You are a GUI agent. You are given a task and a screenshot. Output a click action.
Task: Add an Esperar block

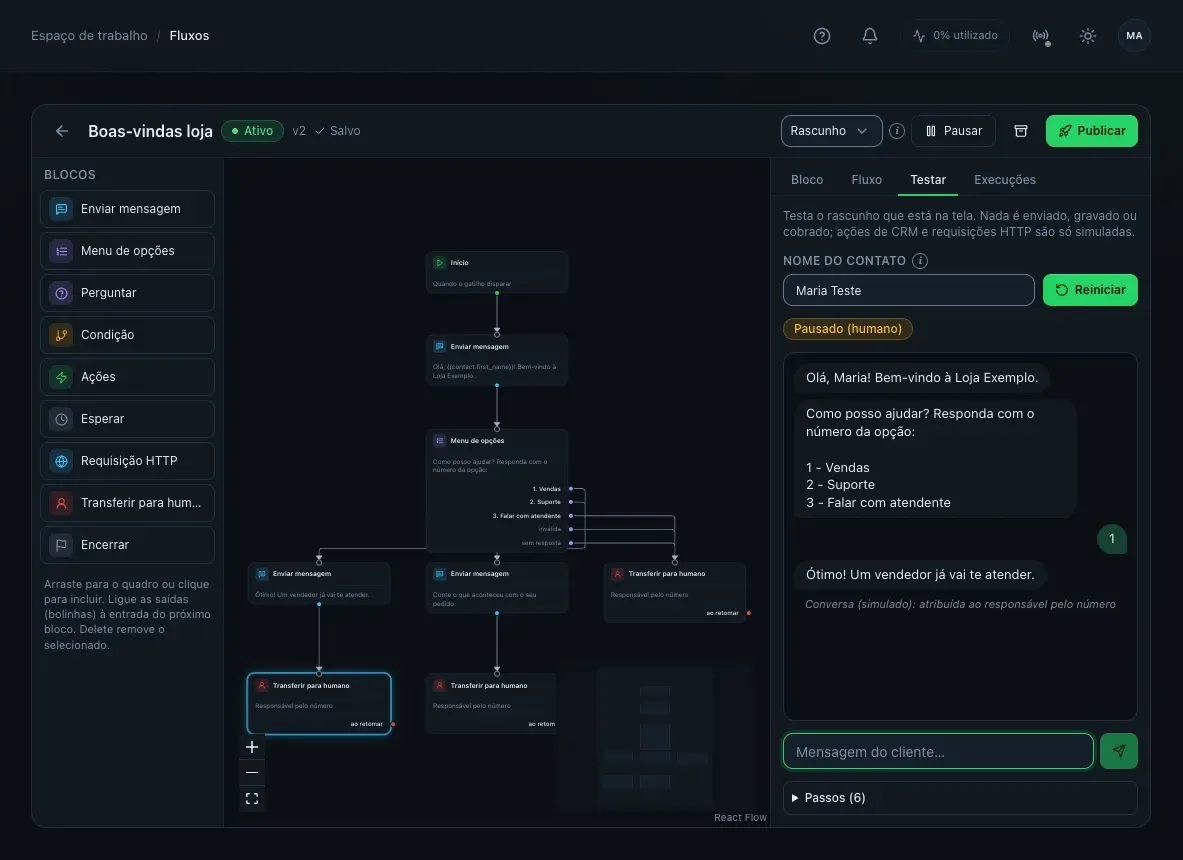128,419
